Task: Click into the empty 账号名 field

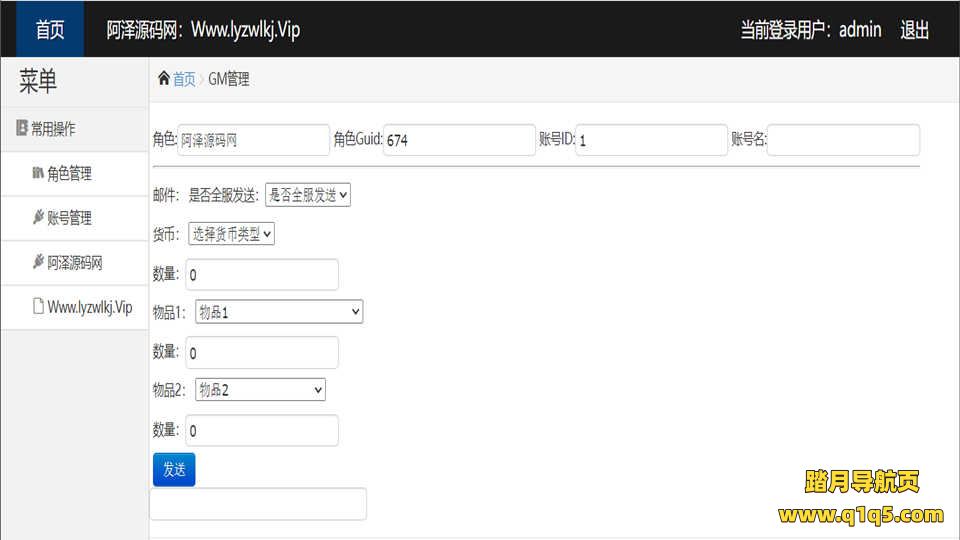Action: click(x=843, y=140)
